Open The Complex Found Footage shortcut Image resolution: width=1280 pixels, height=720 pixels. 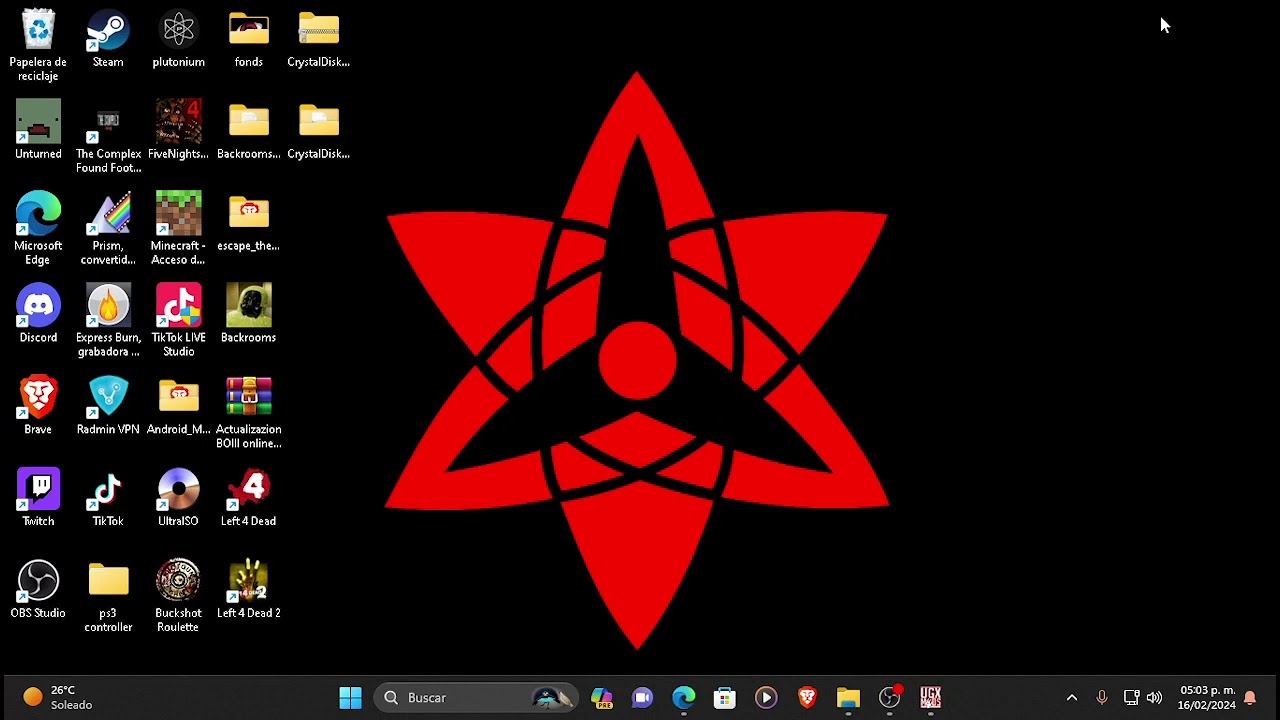point(108,122)
